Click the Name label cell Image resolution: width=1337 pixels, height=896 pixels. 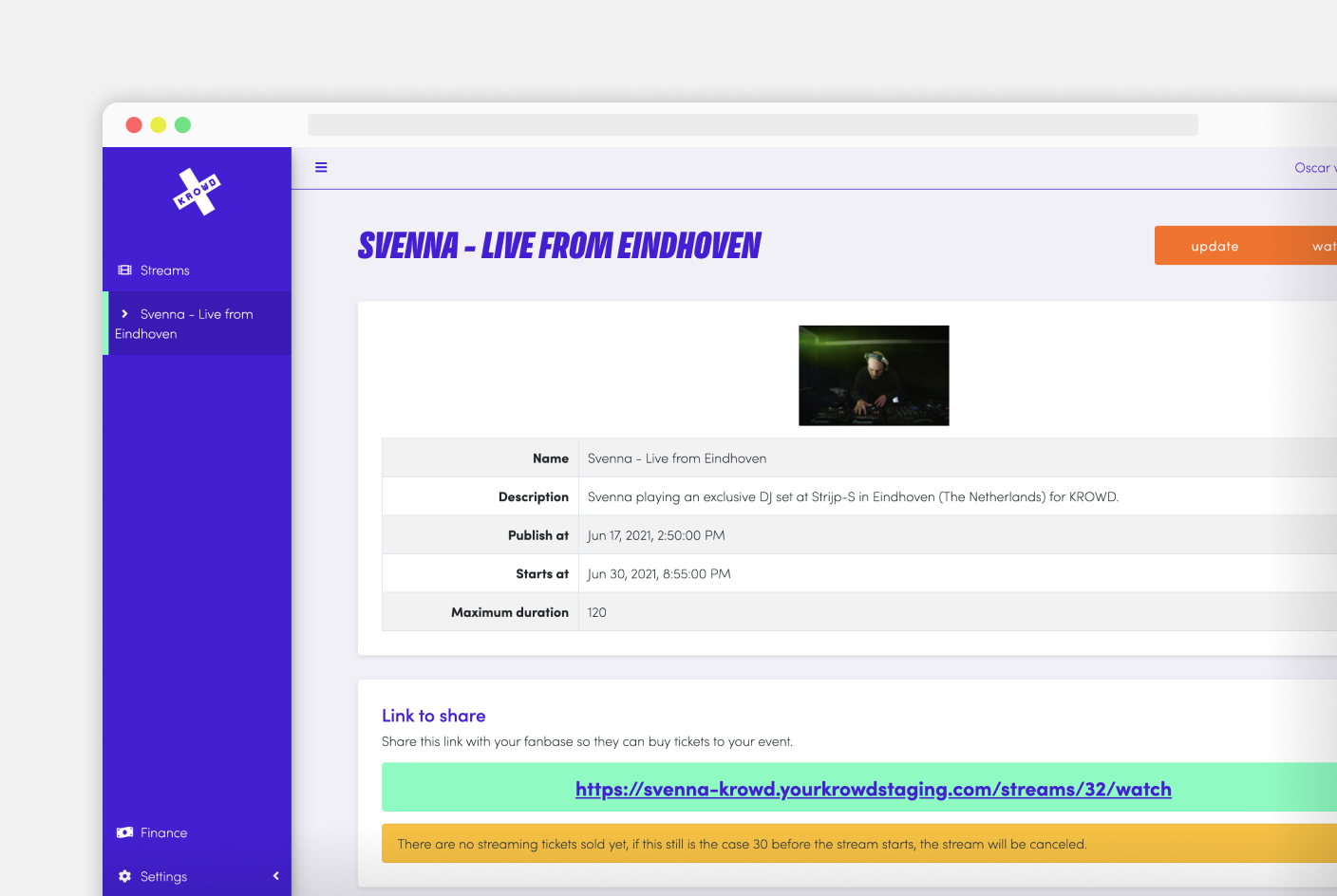click(x=480, y=457)
